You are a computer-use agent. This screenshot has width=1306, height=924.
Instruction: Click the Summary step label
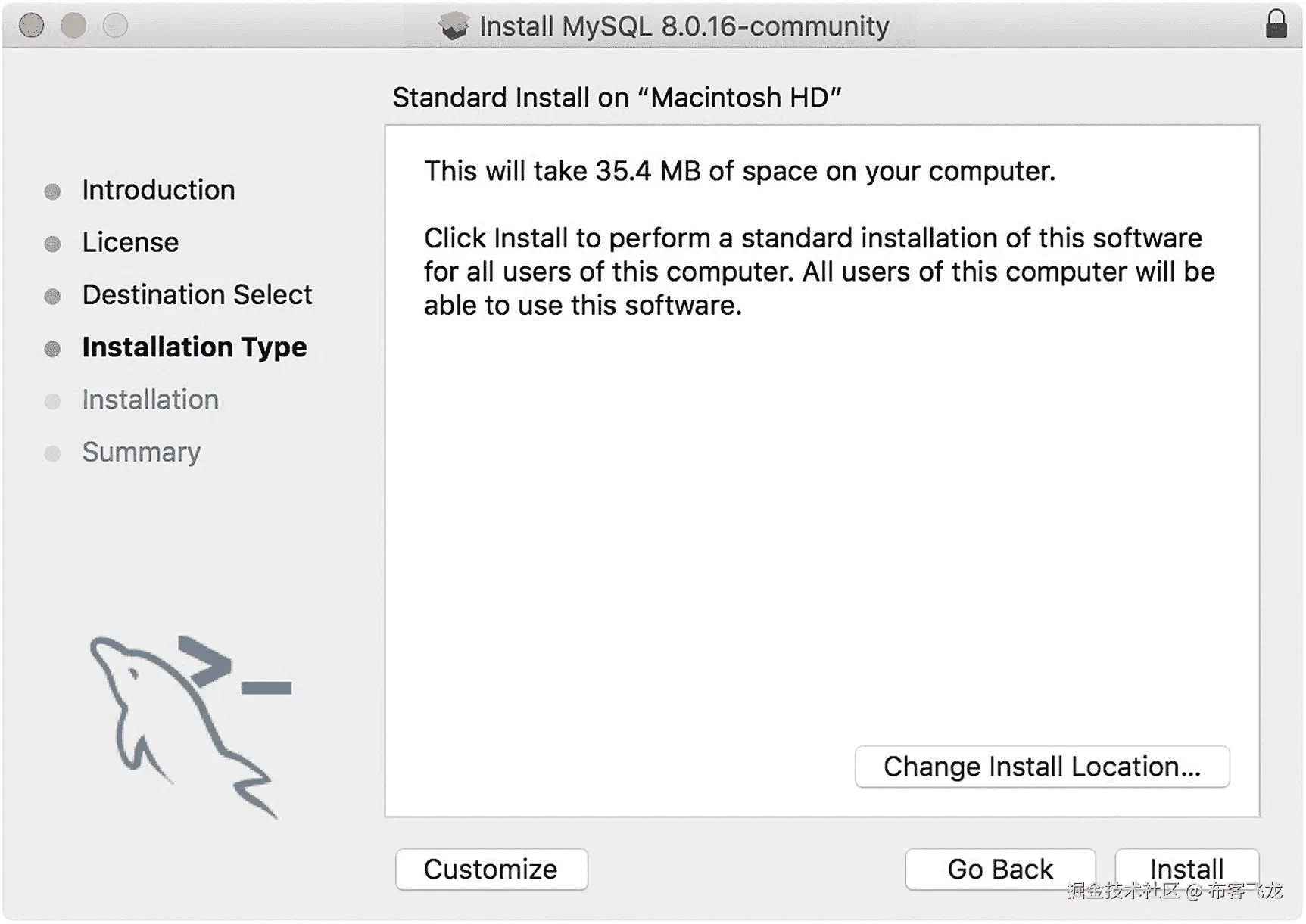click(x=142, y=452)
